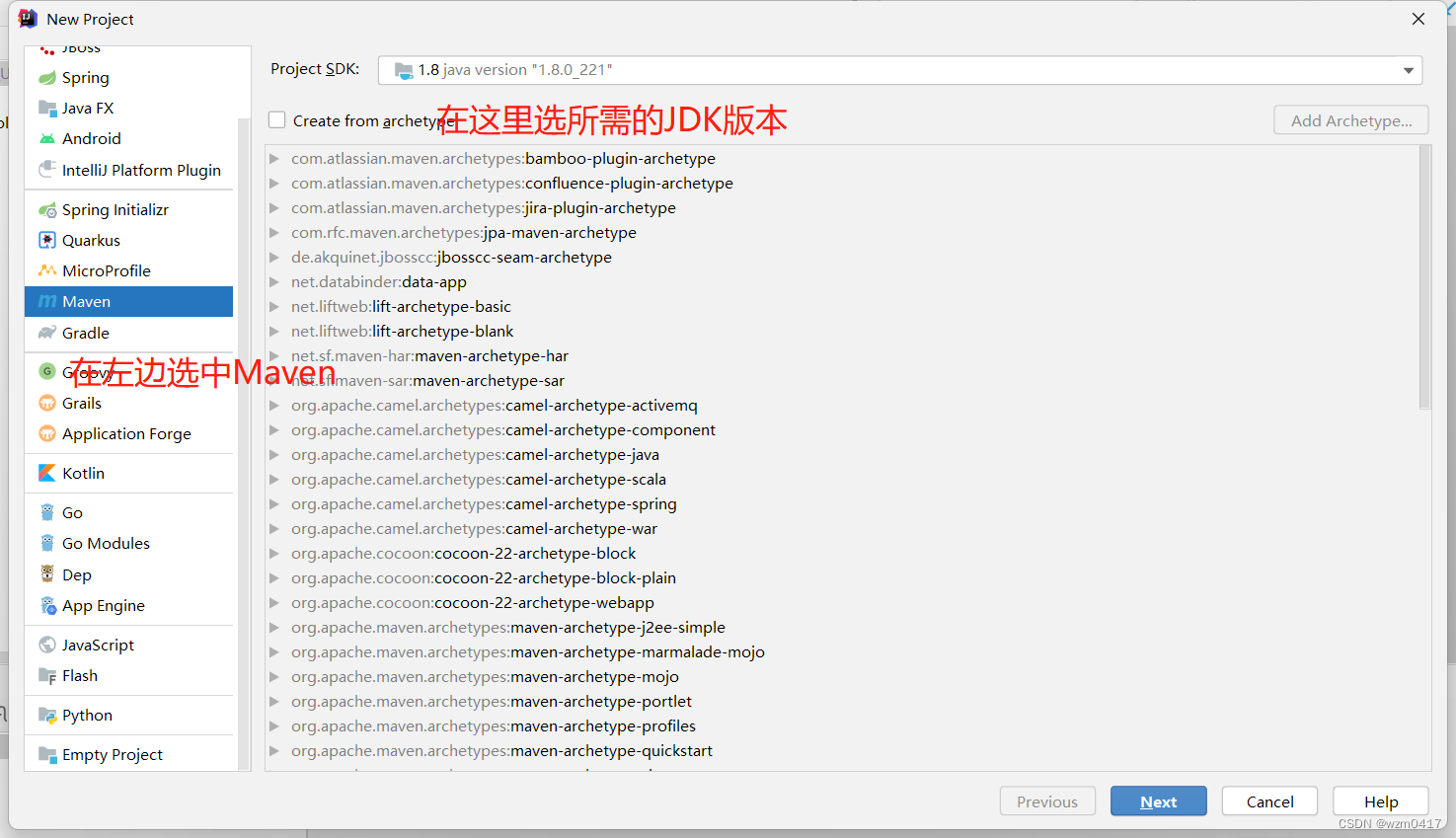Click the IntelliJ Platform Plugin icon
This screenshot has height=838, width=1456.
click(x=46, y=170)
